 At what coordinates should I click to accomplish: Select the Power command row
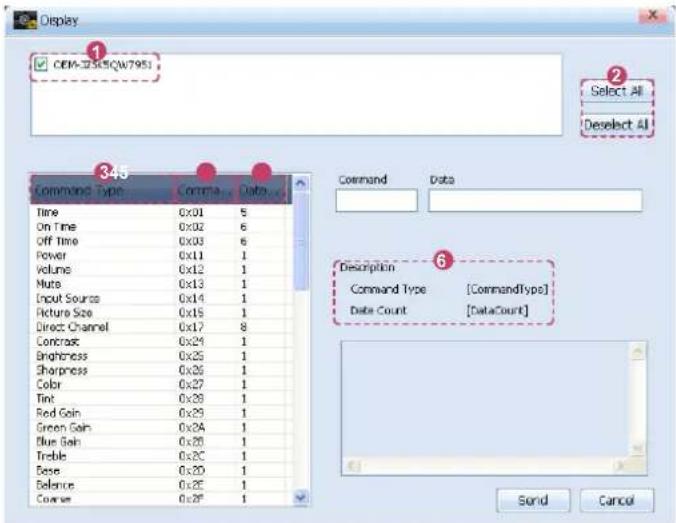tap(160, 255)
